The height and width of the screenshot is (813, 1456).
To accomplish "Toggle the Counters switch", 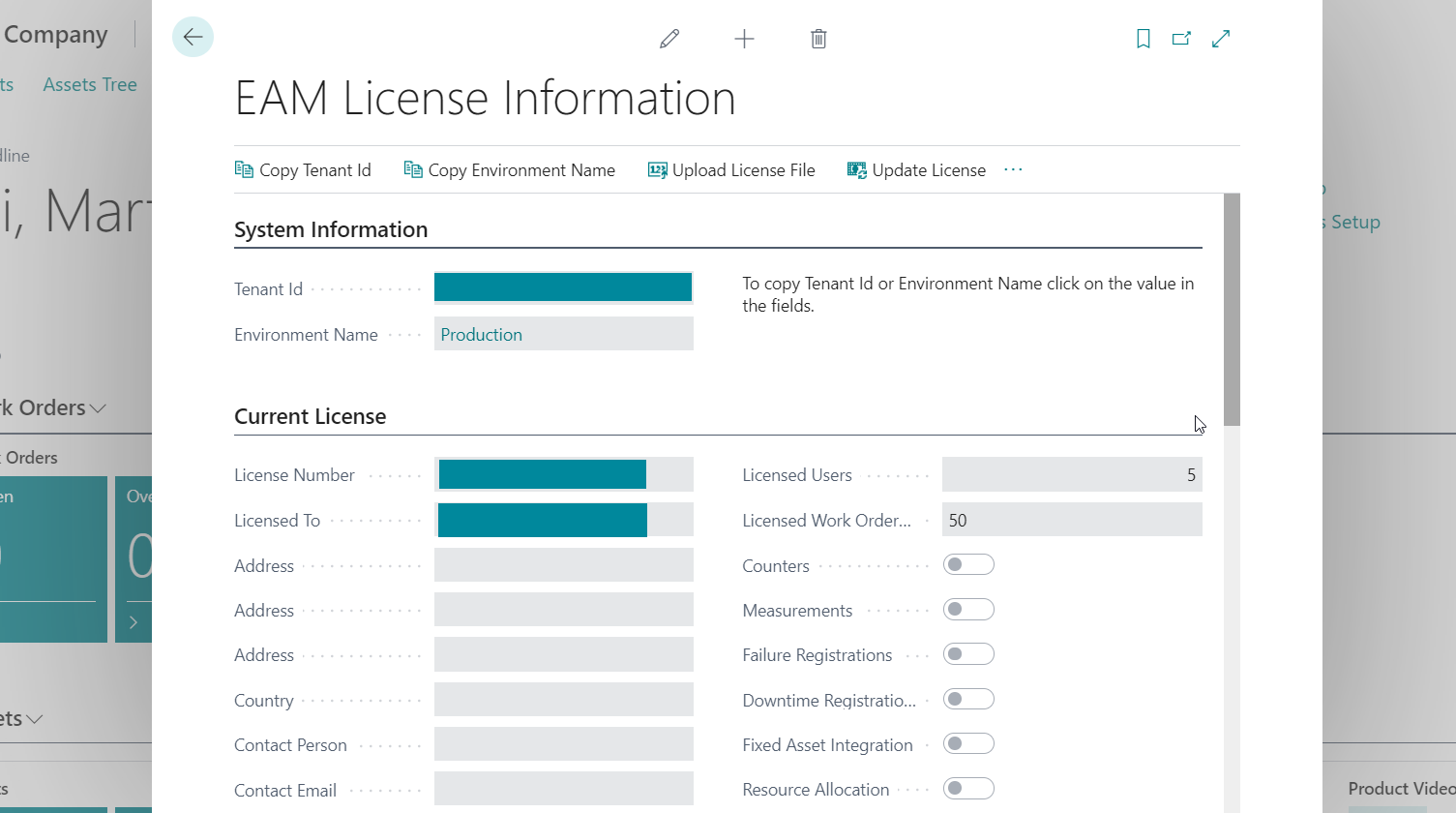I will [x=968, y=564].
